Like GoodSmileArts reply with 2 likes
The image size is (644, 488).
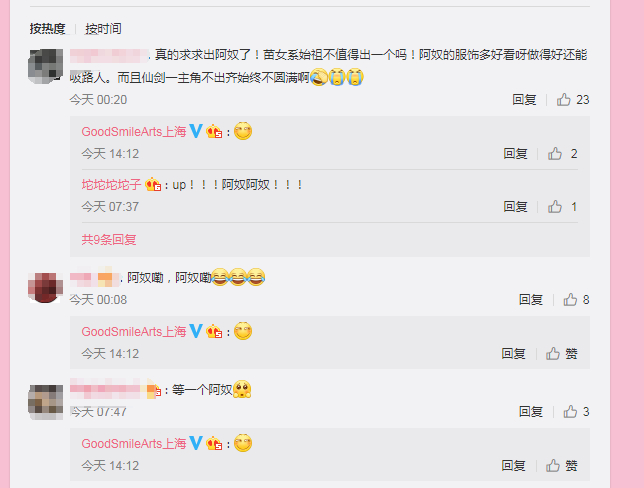coord(563,154)
